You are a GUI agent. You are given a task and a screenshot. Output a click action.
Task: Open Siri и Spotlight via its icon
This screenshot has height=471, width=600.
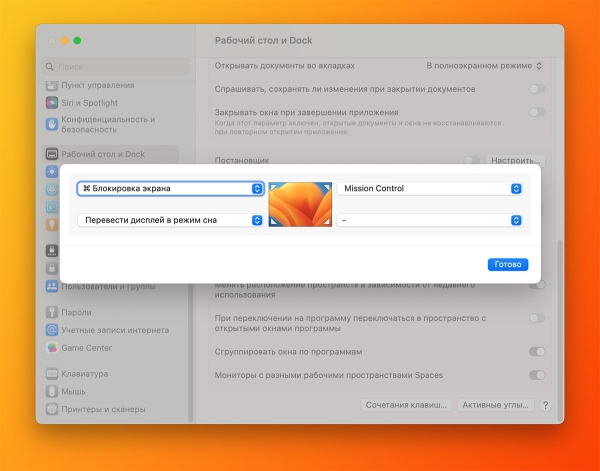click(x=52, y=102)
